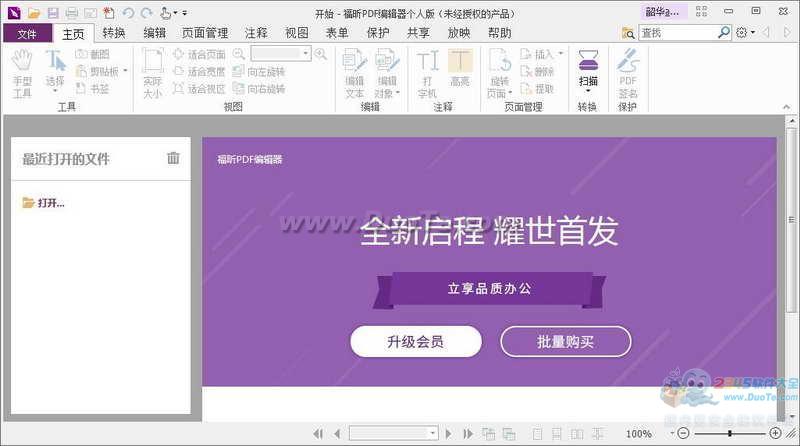Click edit text (编辑文本) tool
Image resolution: width=800 pixels, height=446 pixels.
pos(355,73)
